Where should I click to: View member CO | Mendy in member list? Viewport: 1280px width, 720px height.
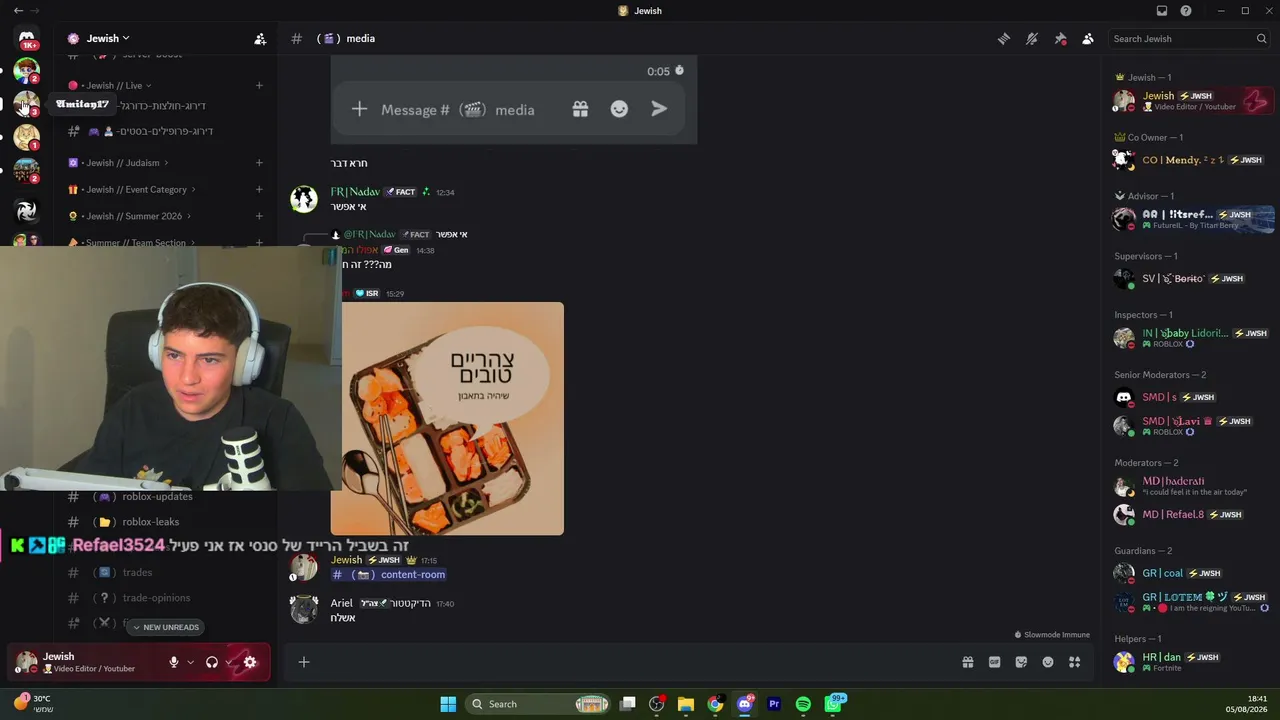pyautogui.click(x=1191, y=160)
